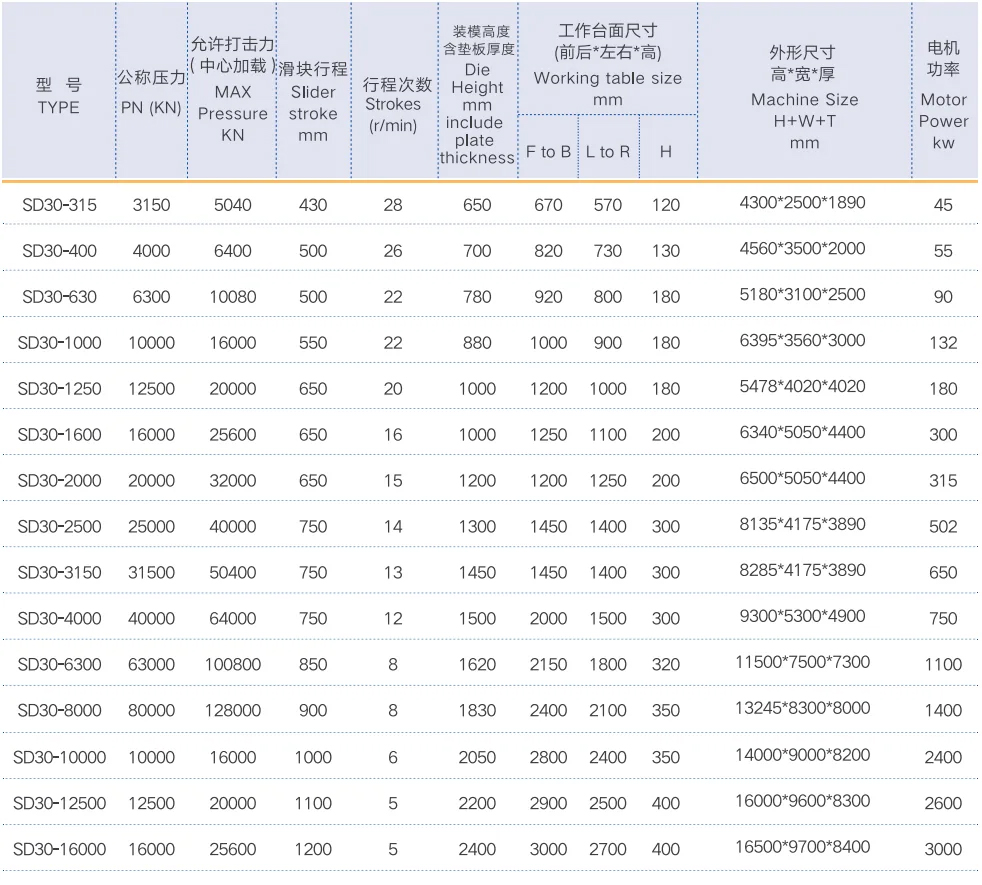
Task: Click the TYPE column header
Action: [x=58, y=97]
